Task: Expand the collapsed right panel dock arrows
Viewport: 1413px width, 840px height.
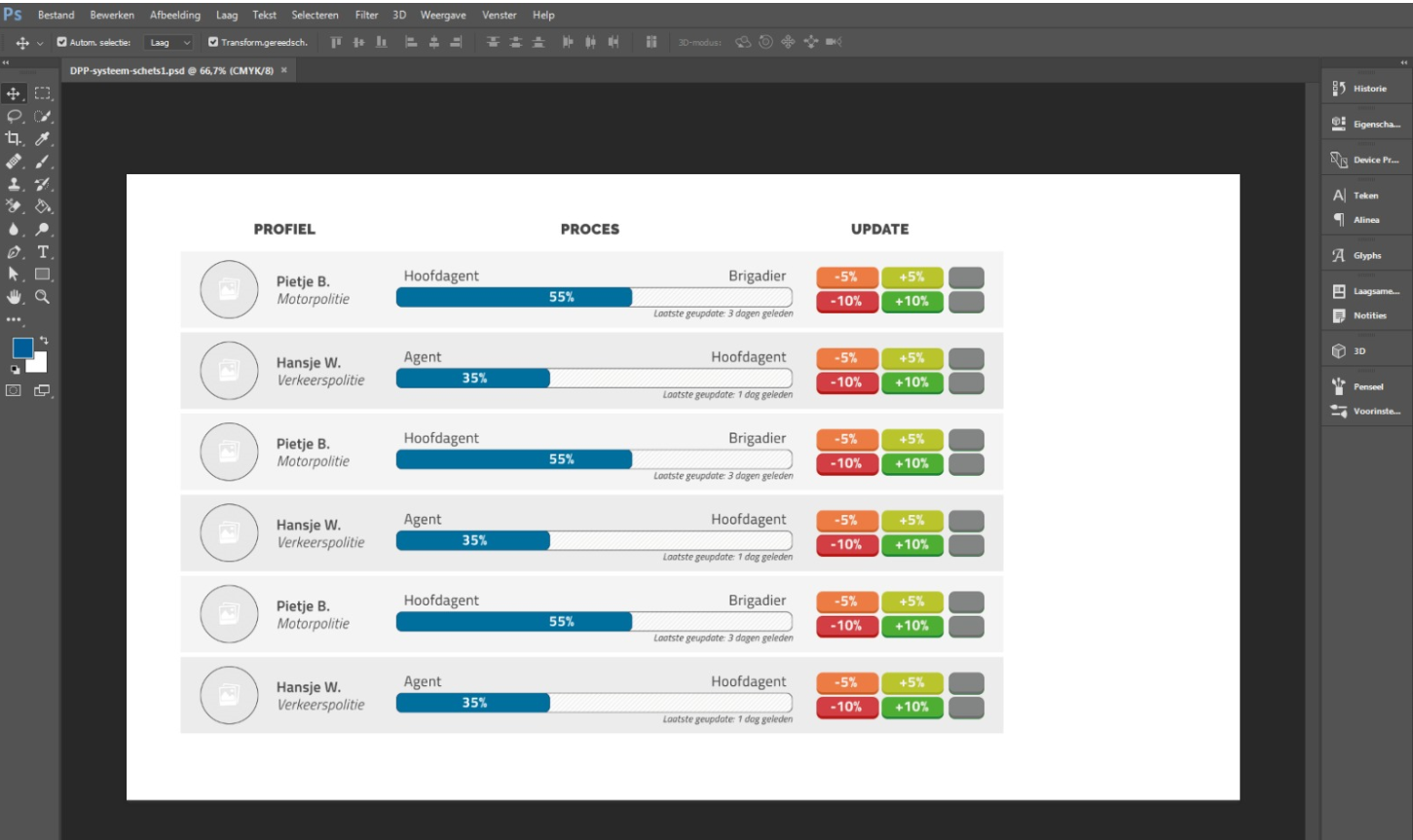Action: (x=1403, y=62)
